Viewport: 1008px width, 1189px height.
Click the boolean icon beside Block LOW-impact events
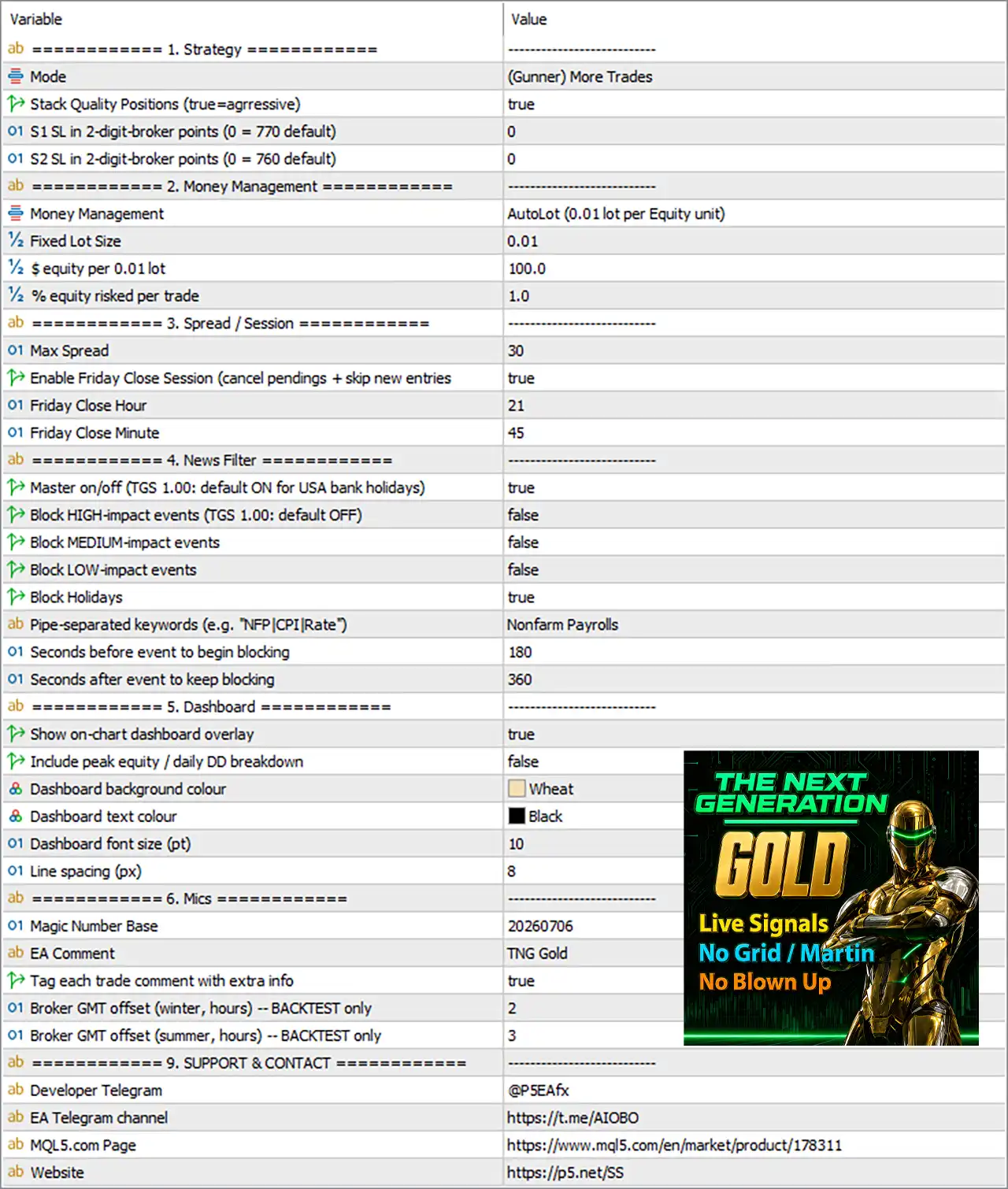click(x=16, y=570)
